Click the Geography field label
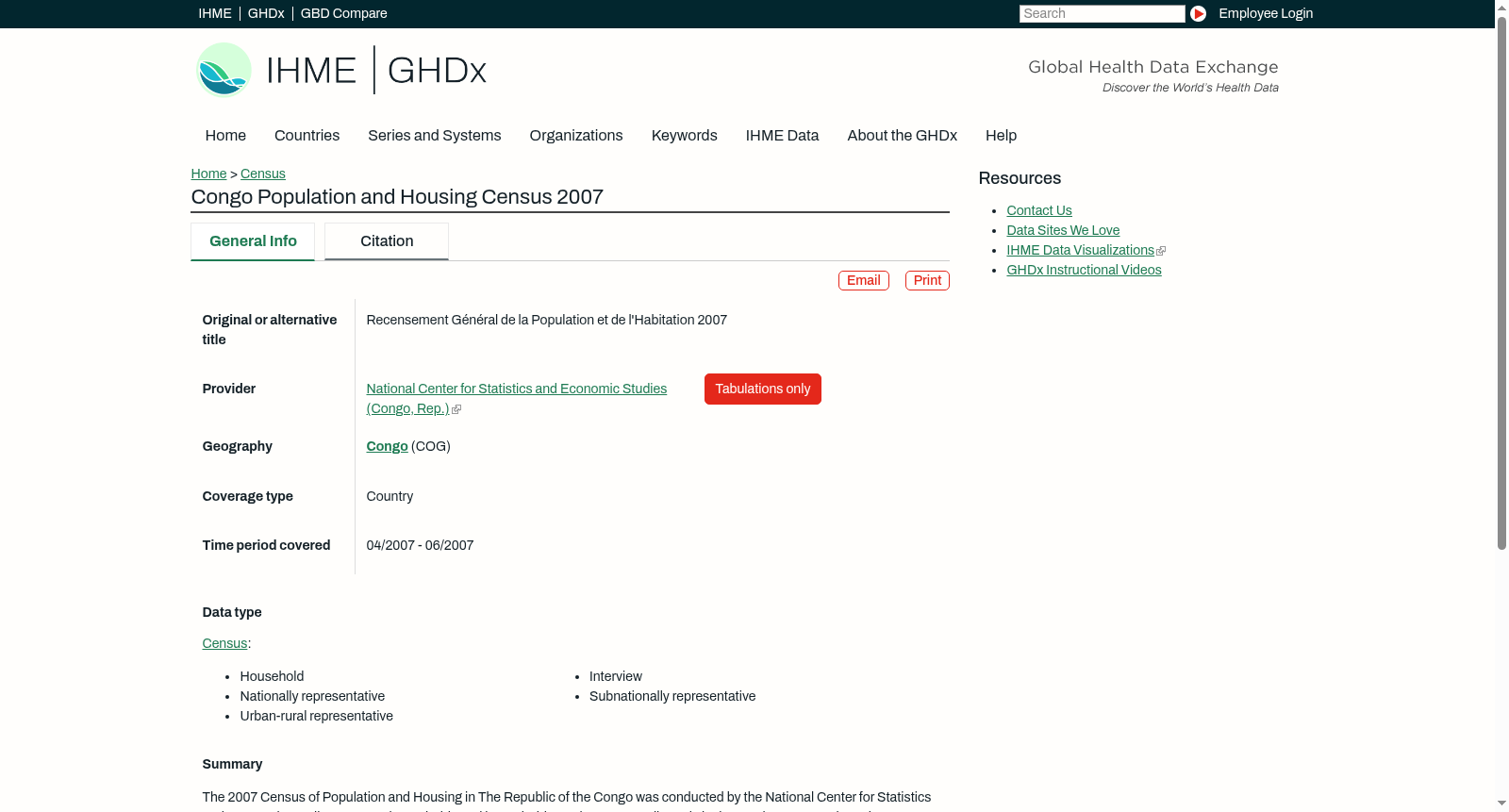 click(x=238, y=446)
